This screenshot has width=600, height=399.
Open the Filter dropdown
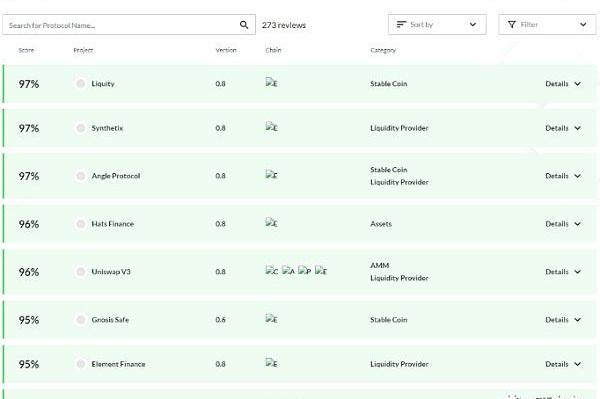(x=547, y=24)
